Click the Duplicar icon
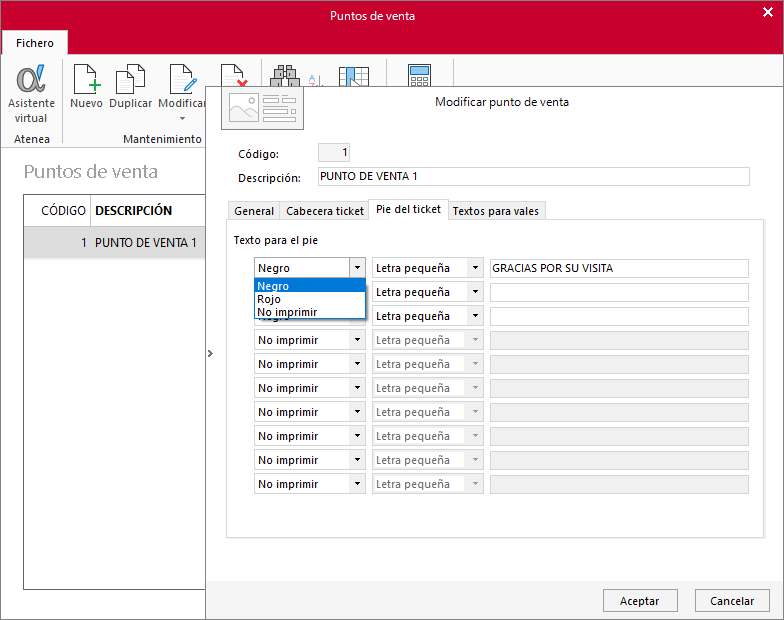The width and height of the screenshot is (784, 620). click(130, 79)
